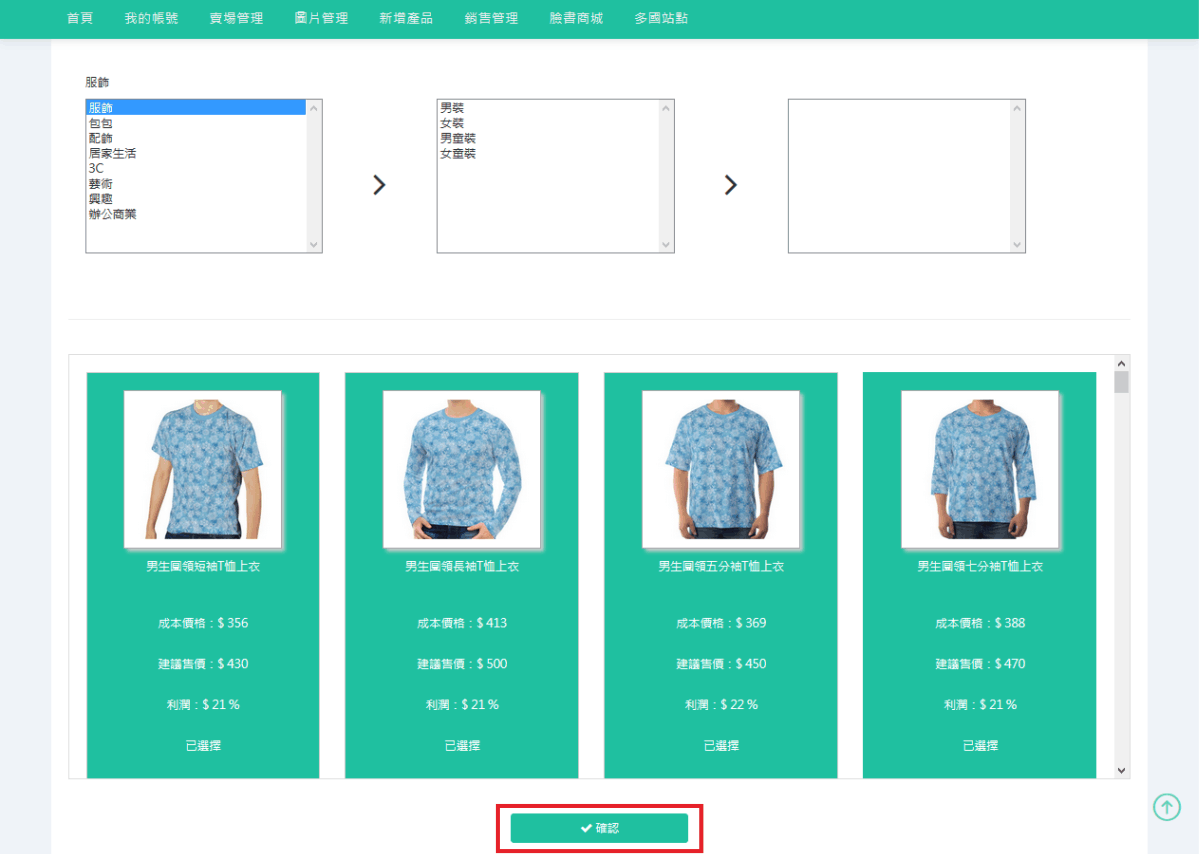
Task: Click the 七分袖 T-shirt thumbnail
Action: 979,468
